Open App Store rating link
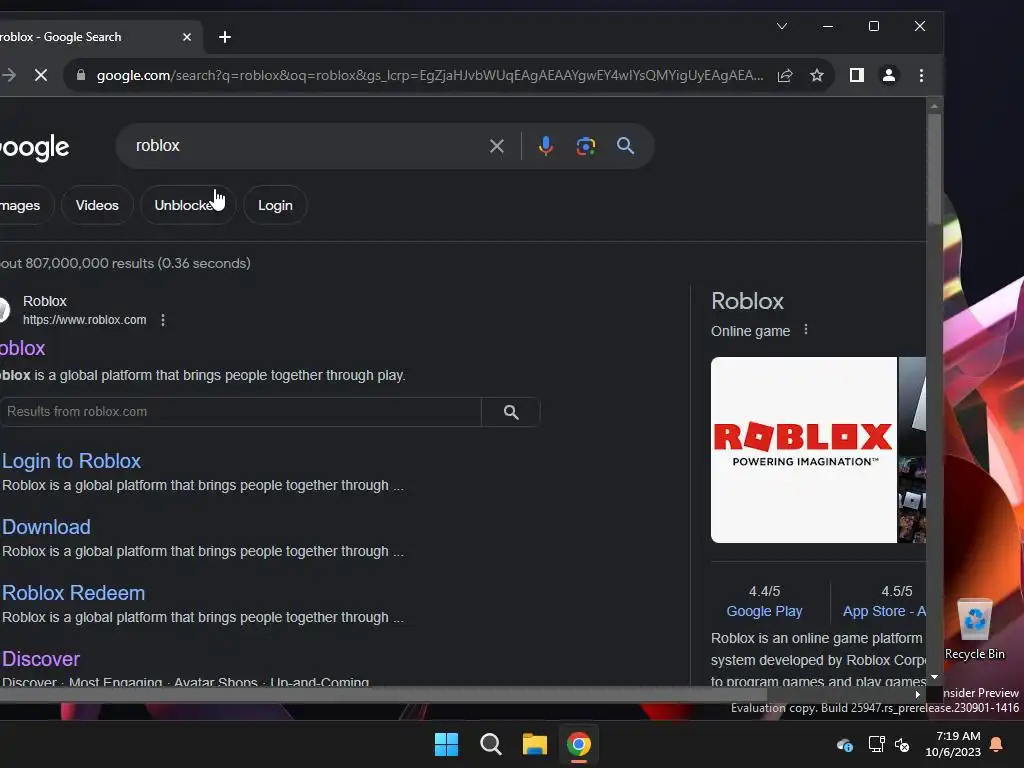 (x=884, y=611)
